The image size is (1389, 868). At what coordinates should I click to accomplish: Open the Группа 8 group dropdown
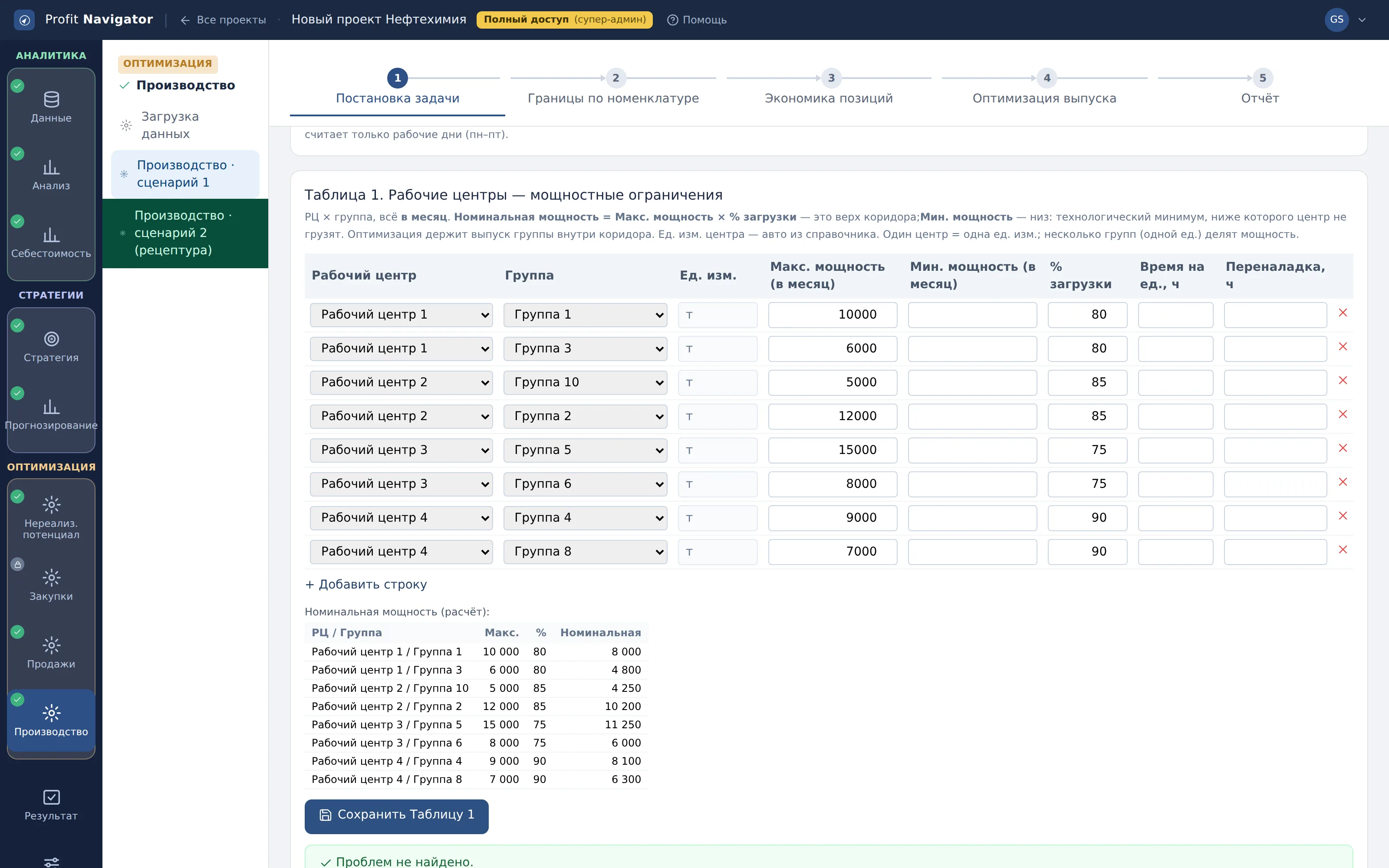[x=585, y=552]
